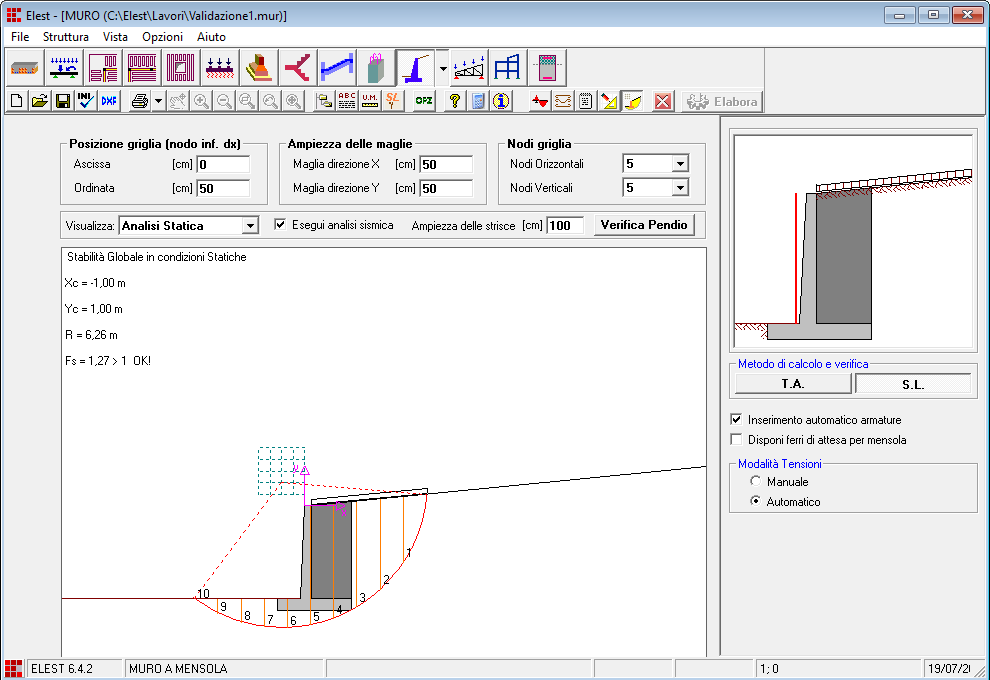The height and width of the screenshot is (680, 990).
Task: Open the Struttura menu
Action: point(66,37)
